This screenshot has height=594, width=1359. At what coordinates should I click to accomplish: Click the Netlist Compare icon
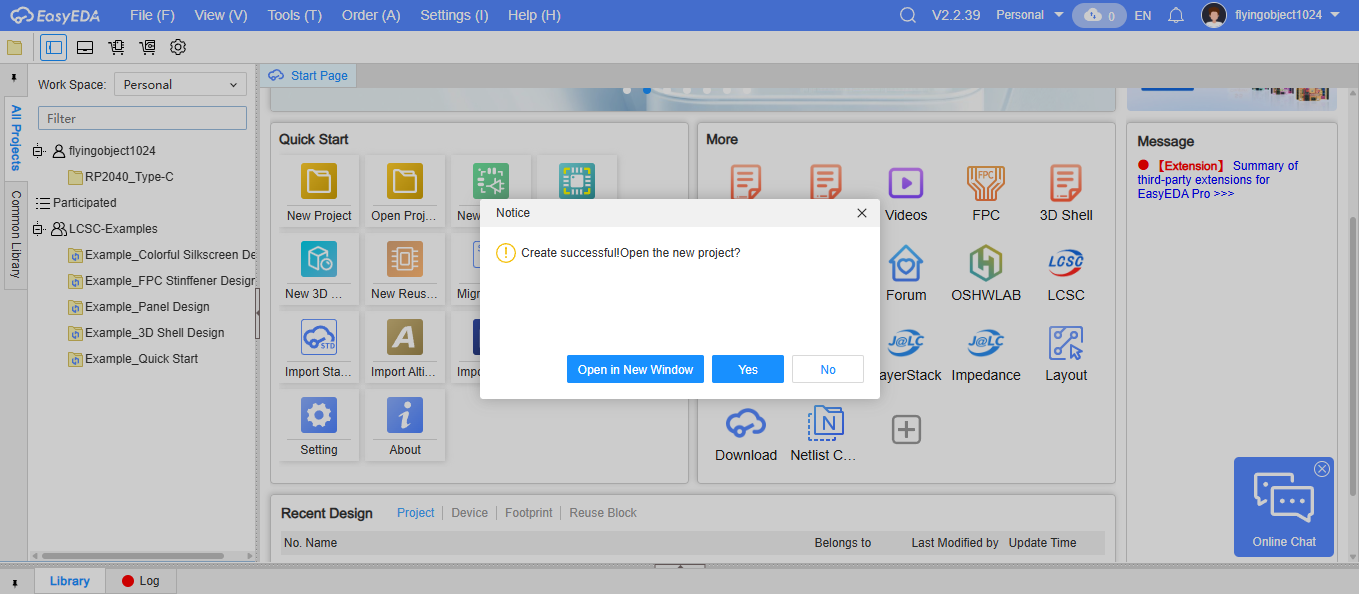pyautogui.click(x=825, y=425)
